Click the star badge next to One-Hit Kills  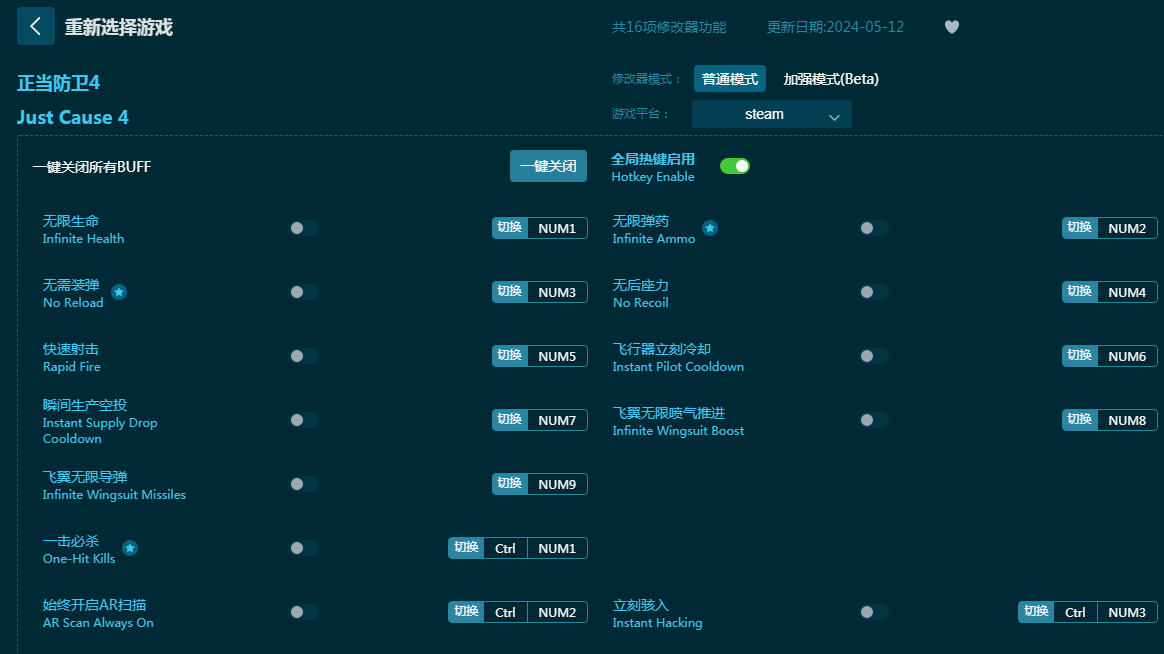click(x=130, y=548)
